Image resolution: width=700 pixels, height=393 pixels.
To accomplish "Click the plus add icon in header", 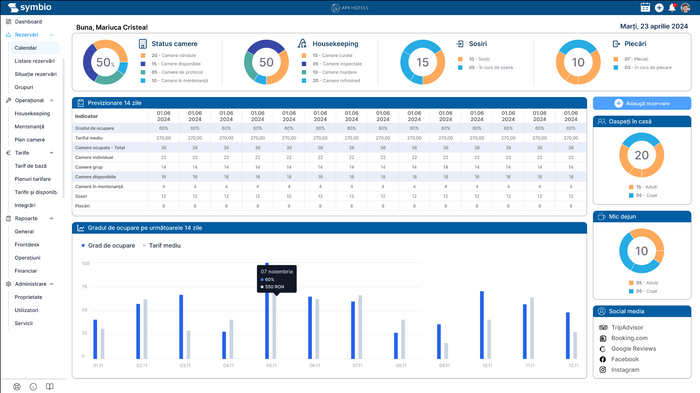I will (x=659, y=8).
